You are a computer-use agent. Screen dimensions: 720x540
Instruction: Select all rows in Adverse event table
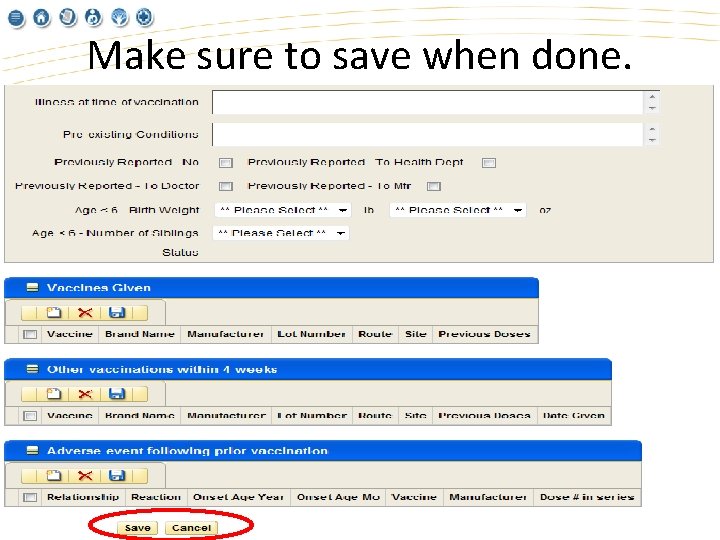coord(30,497)
